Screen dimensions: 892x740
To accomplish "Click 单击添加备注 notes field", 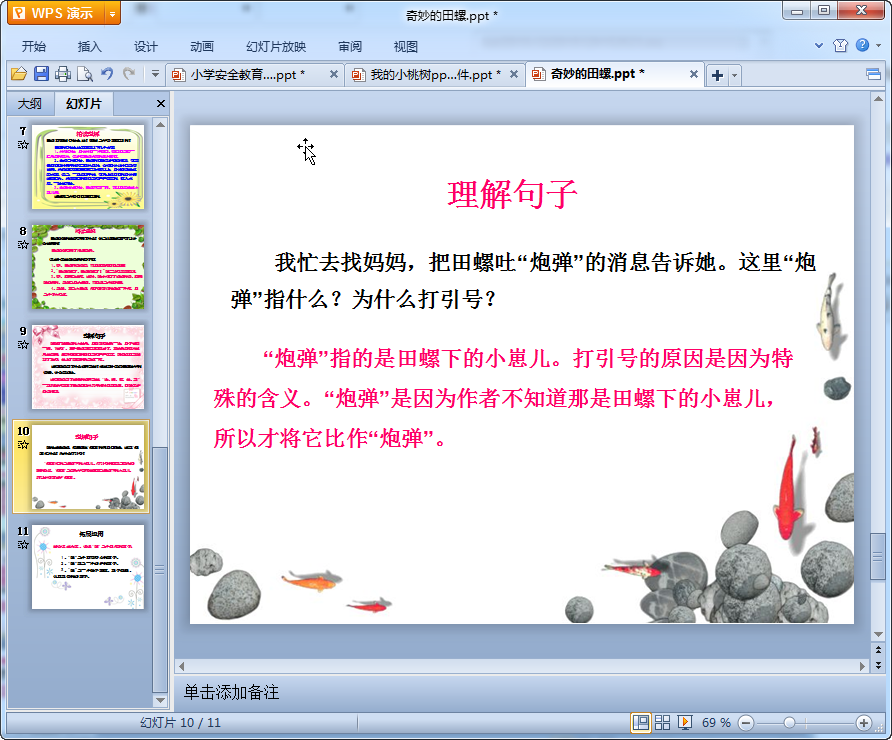I will pyautogui.click(x=231, y=692).
